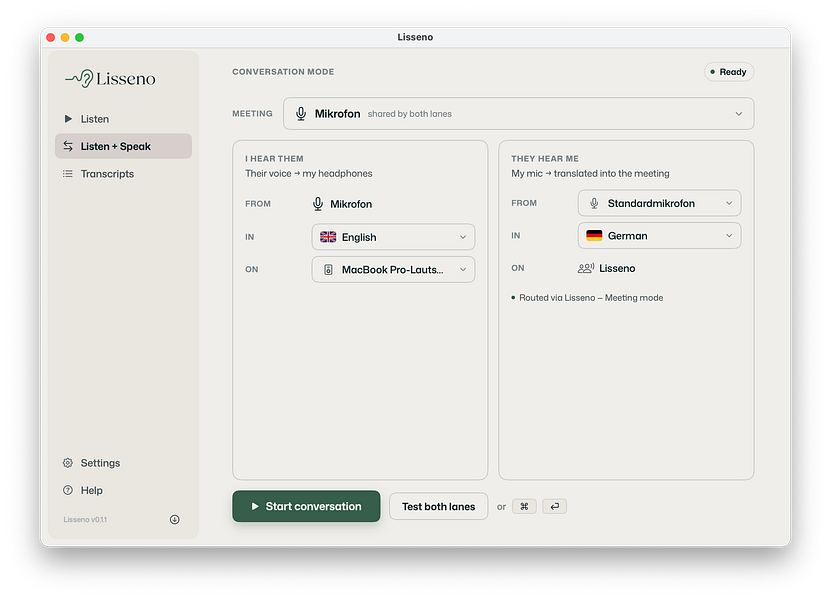
Task: Click the UK flag in language selector
Action: coord(328,237)
